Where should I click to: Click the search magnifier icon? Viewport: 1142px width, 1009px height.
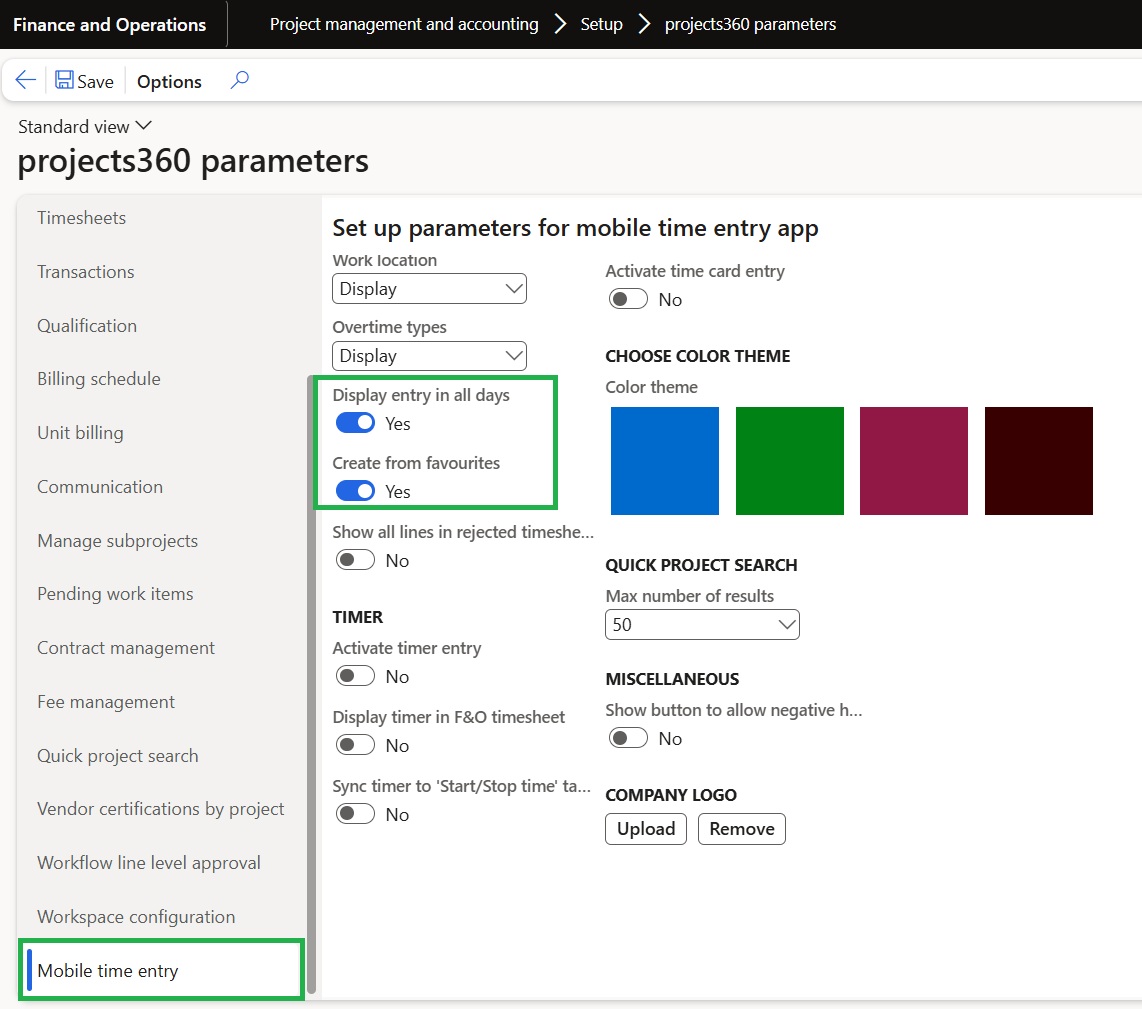click(x=239, y=80)
